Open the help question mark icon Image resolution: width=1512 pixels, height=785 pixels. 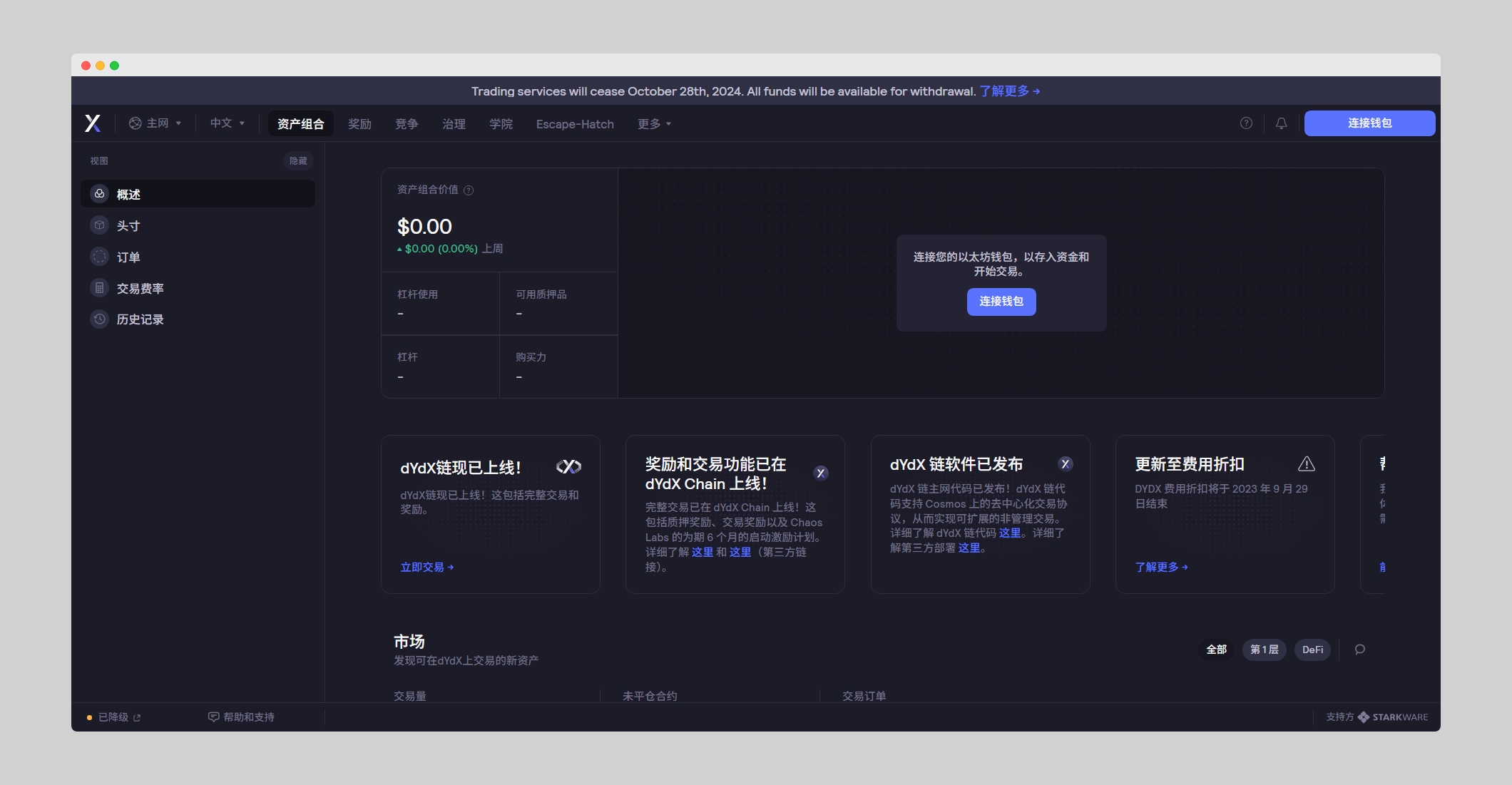tap(1246, 123)
